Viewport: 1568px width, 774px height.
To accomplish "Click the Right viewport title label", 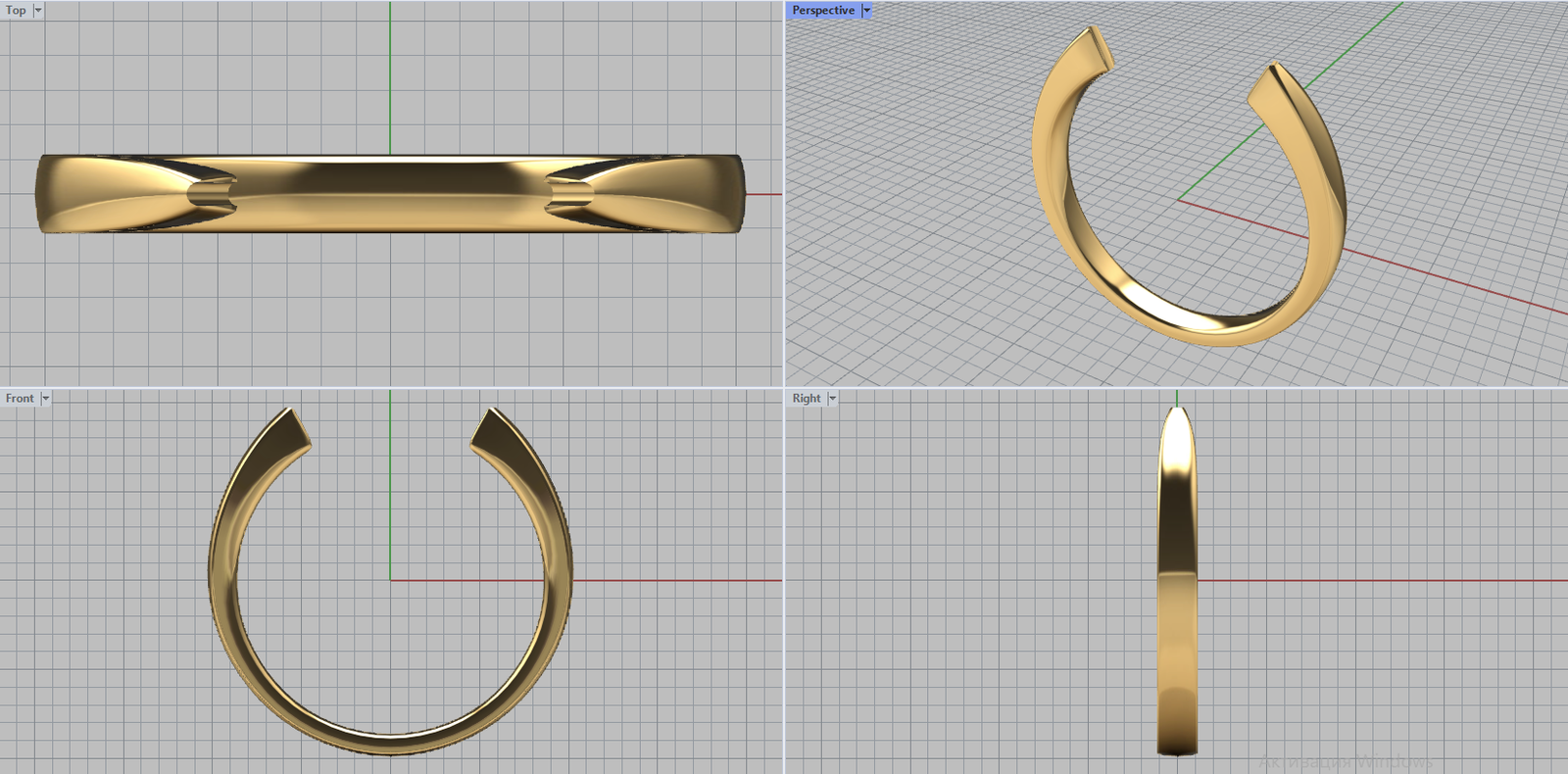I will pos(806,398).
